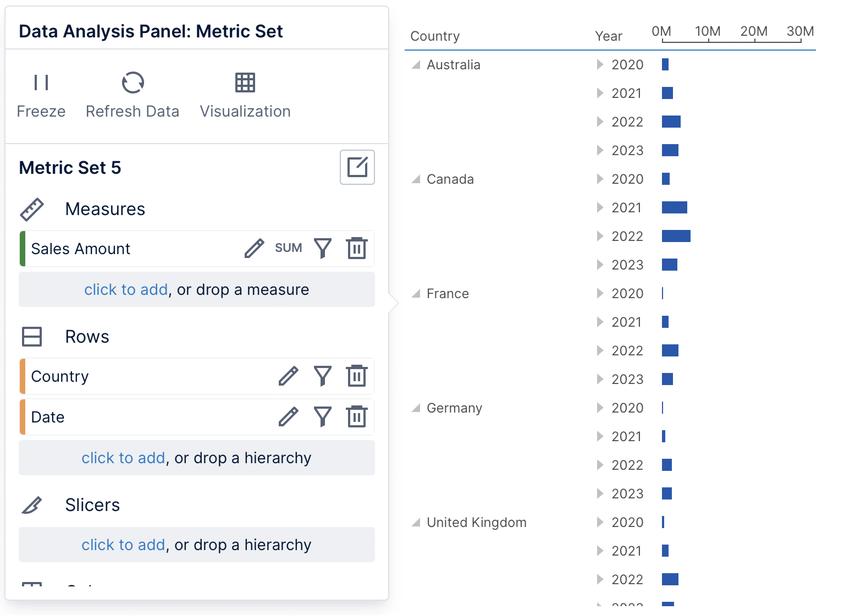Viewport: 850px width, 615px height.
Task: Click the green color bar on Sales Amount
Action: coord(21,248)
